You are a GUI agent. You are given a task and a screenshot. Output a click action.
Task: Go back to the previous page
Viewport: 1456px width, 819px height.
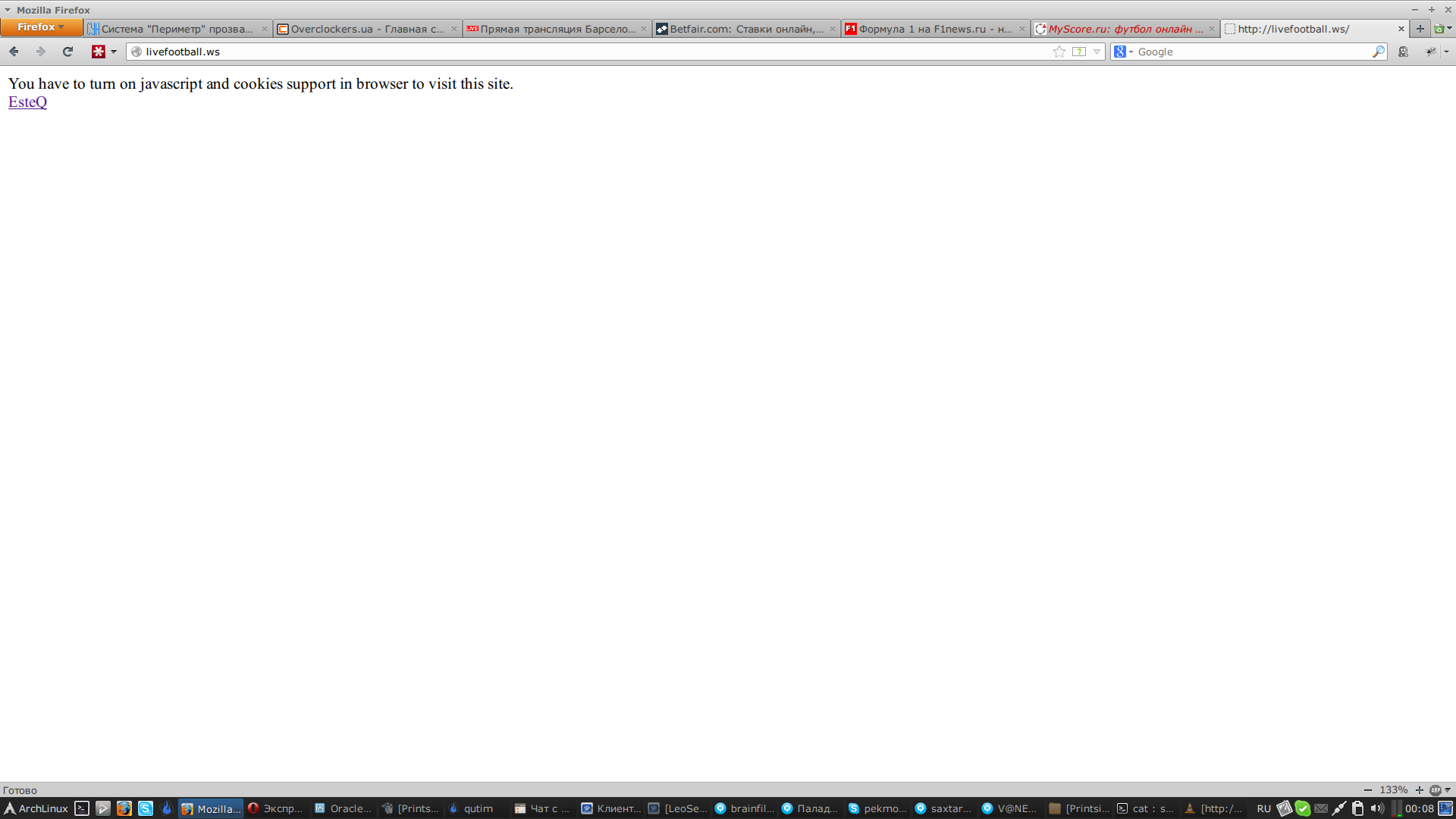pos(14,52)
